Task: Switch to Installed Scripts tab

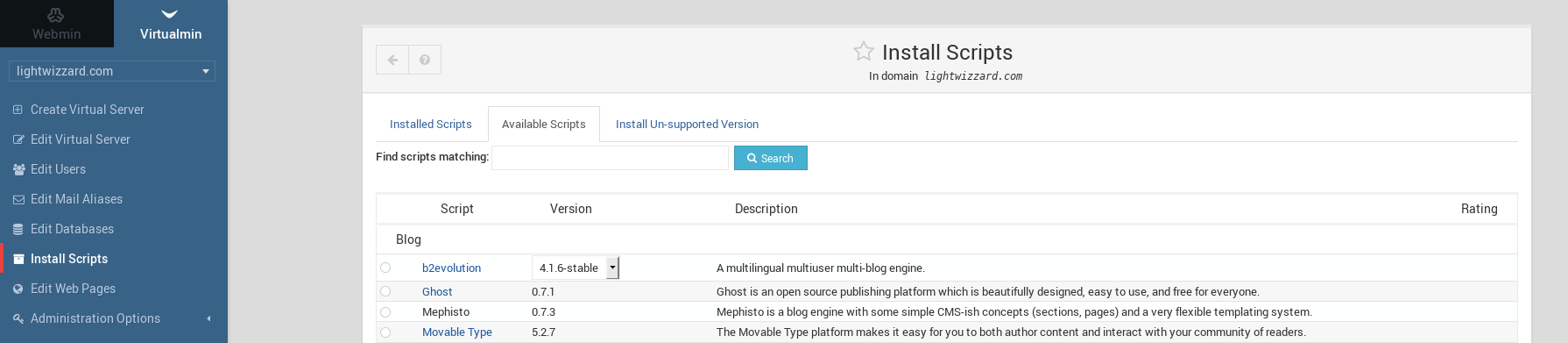Action: pos(431,125)
